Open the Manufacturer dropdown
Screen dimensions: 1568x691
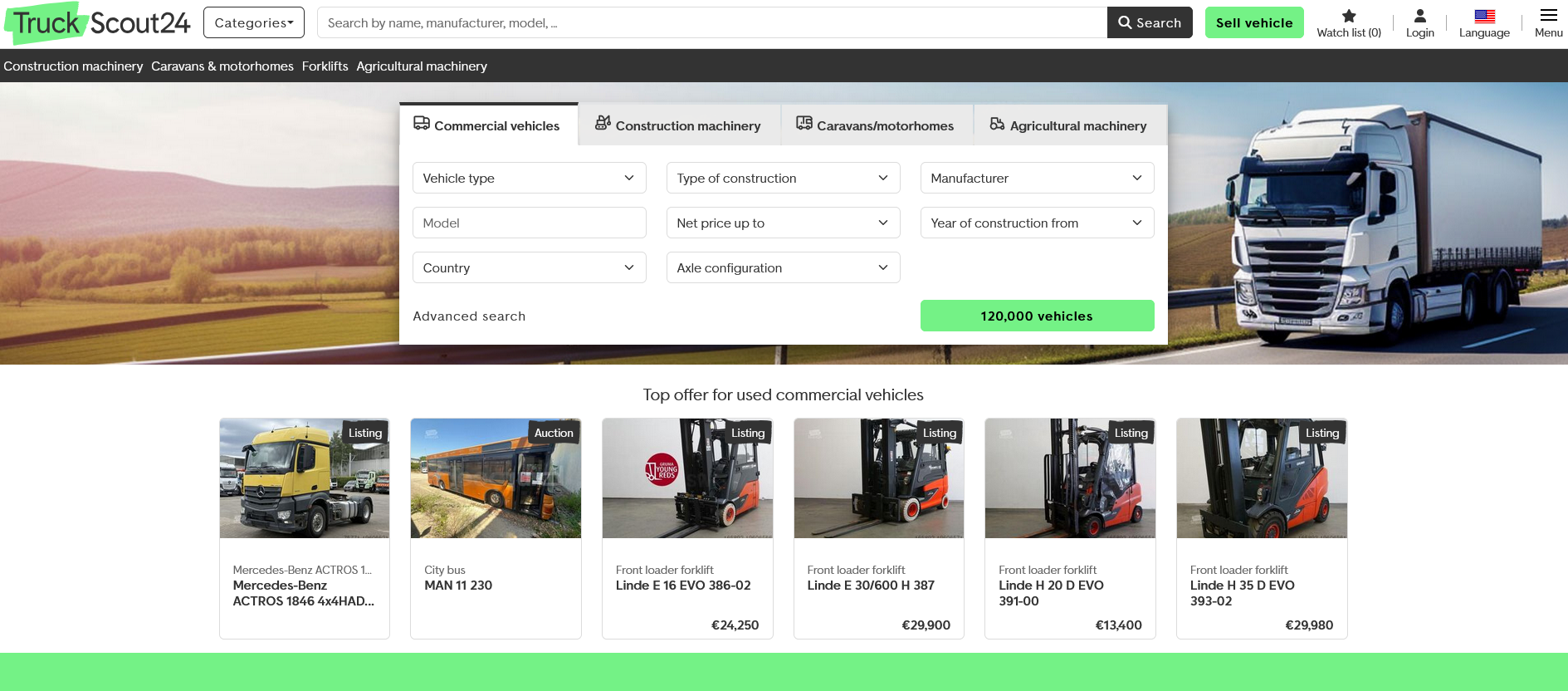(1037, 178)
